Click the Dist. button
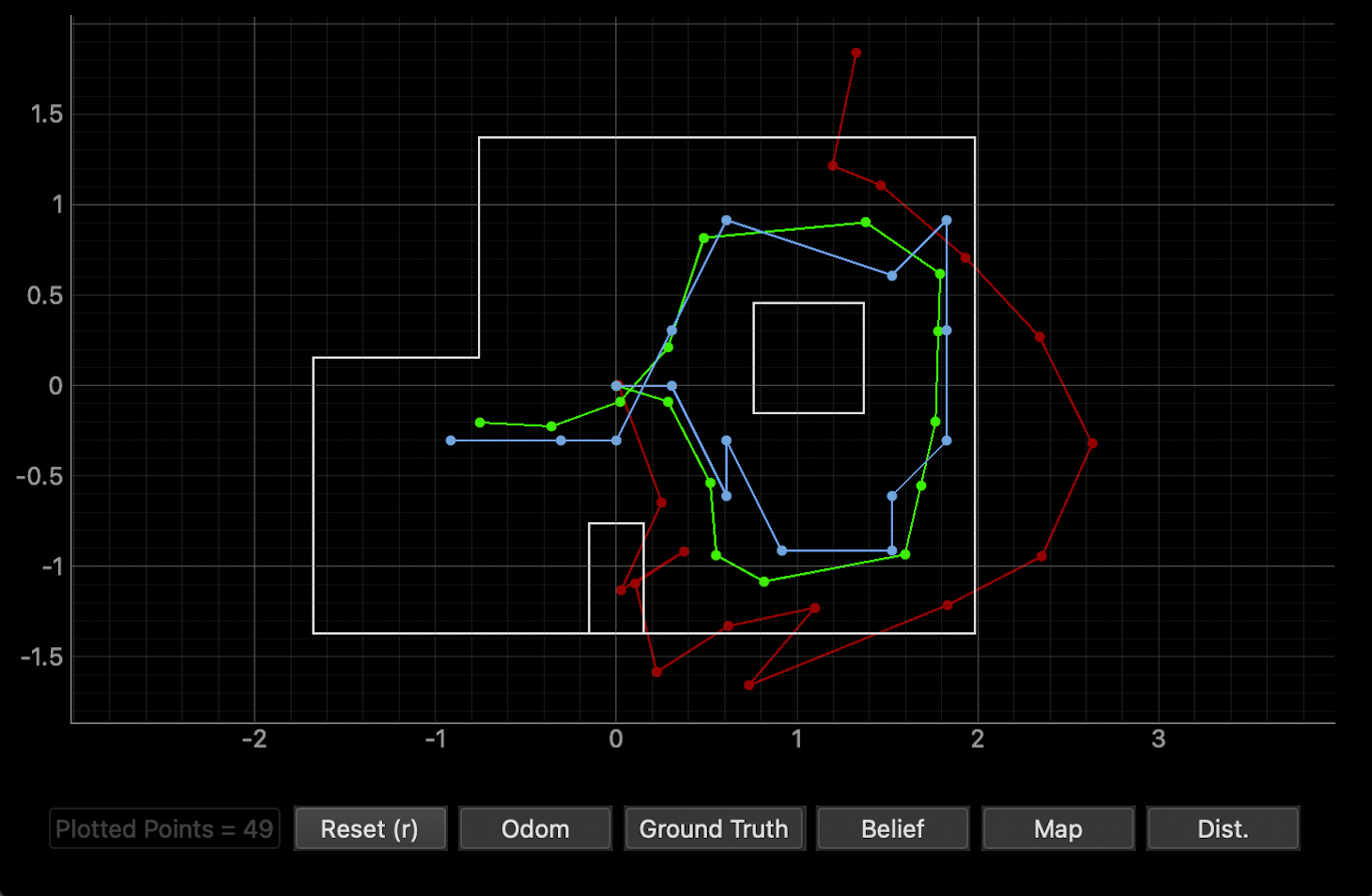 point(1223,828)
